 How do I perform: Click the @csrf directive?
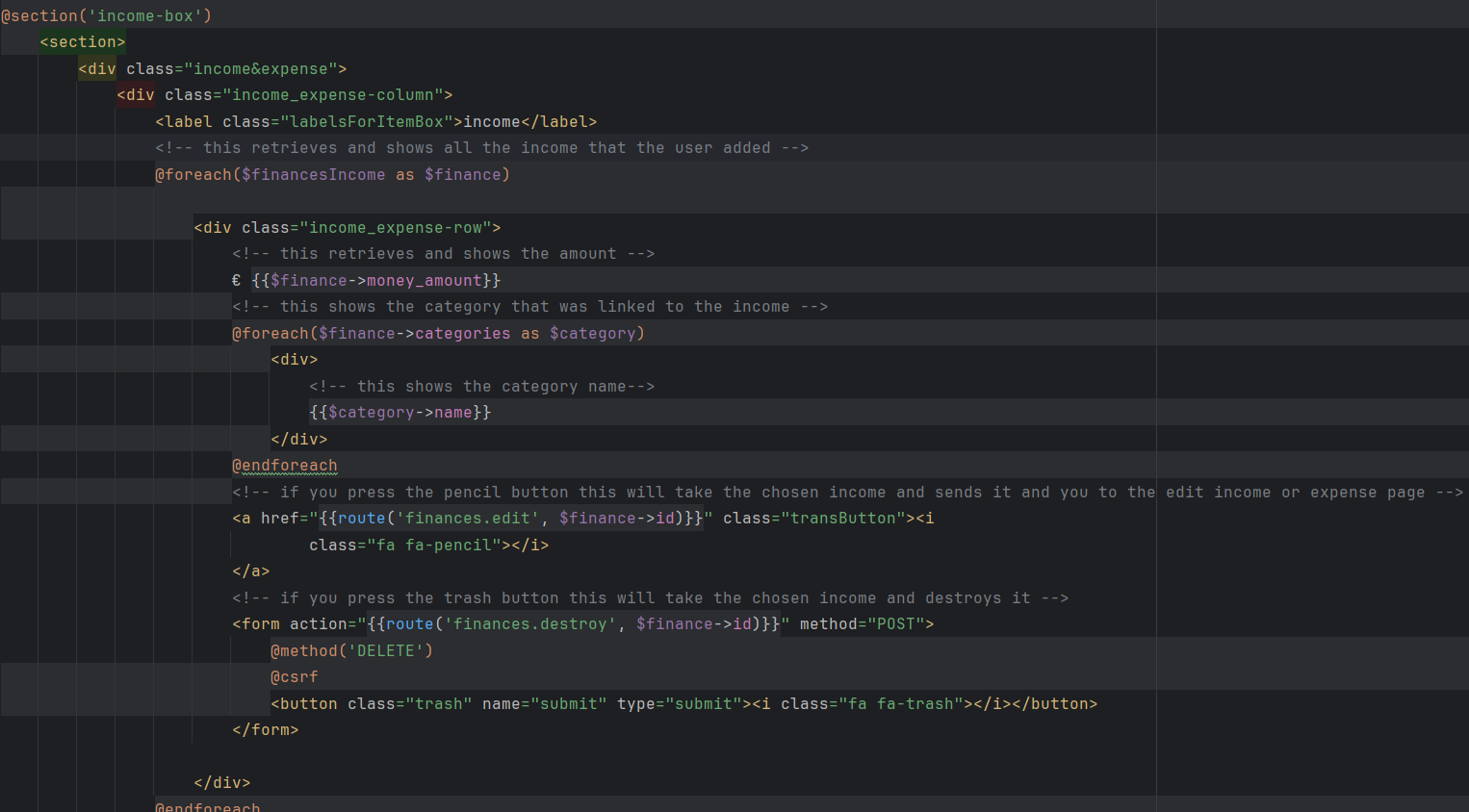tap(295, 677)
